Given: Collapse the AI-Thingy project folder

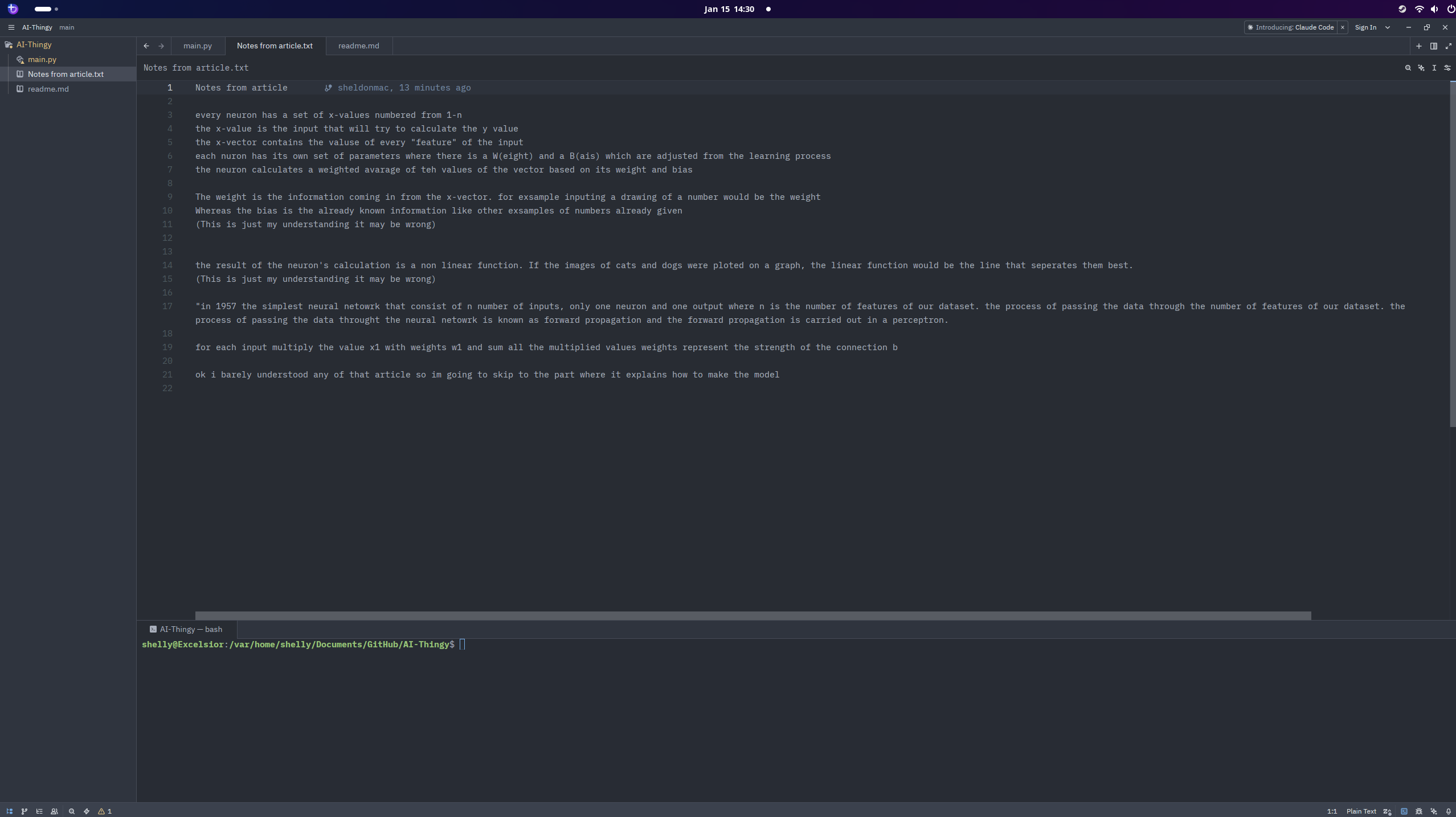Looking at the screenshot, I should tap(34, 44).
